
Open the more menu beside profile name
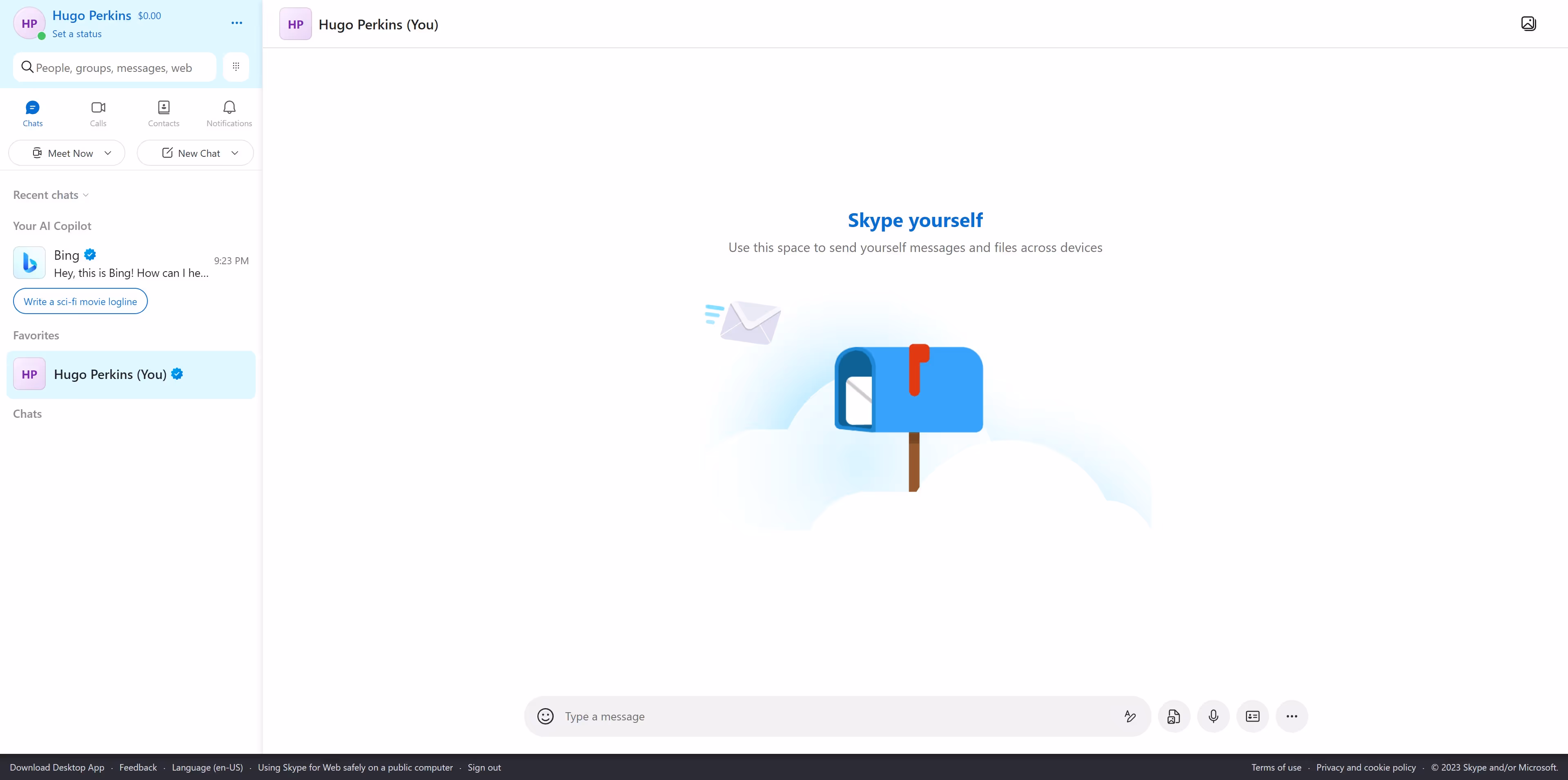tap(237, 23)
